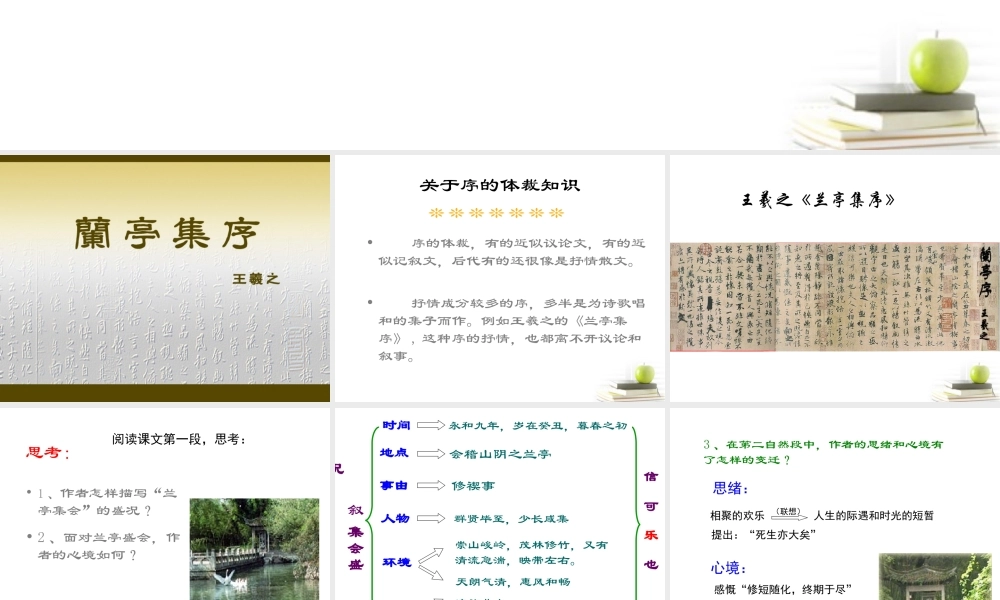Click the text 群贤毕至，少长咸集
The height and width of the screenshot is (600, 1000).
click(x=511, y=519)
